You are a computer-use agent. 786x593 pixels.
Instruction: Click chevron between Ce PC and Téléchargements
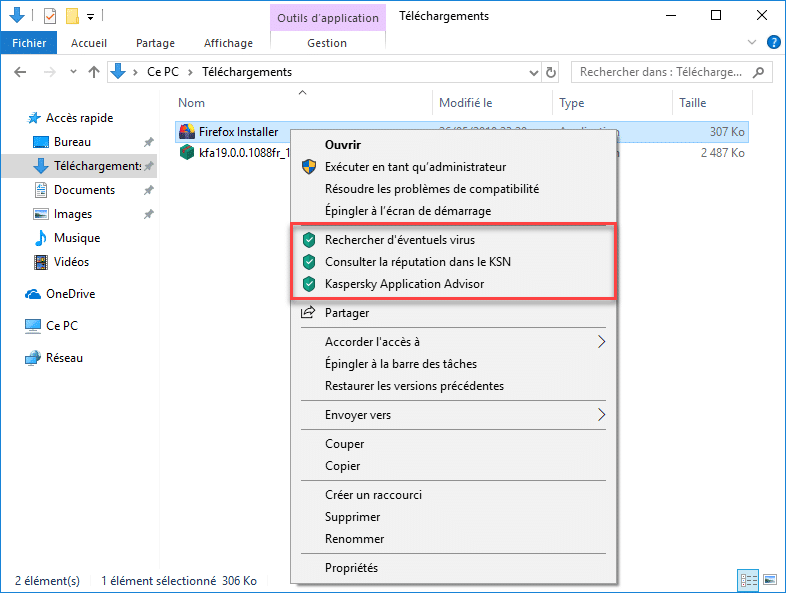tap(190, 73)
